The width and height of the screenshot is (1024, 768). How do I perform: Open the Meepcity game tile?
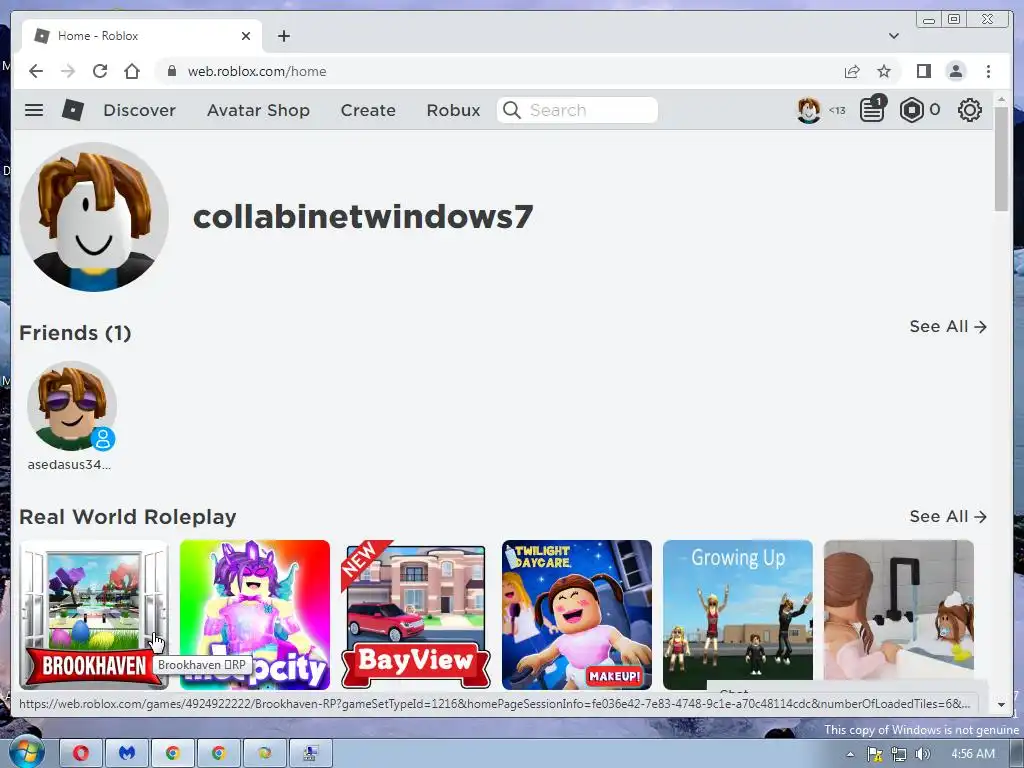[255, 615]
